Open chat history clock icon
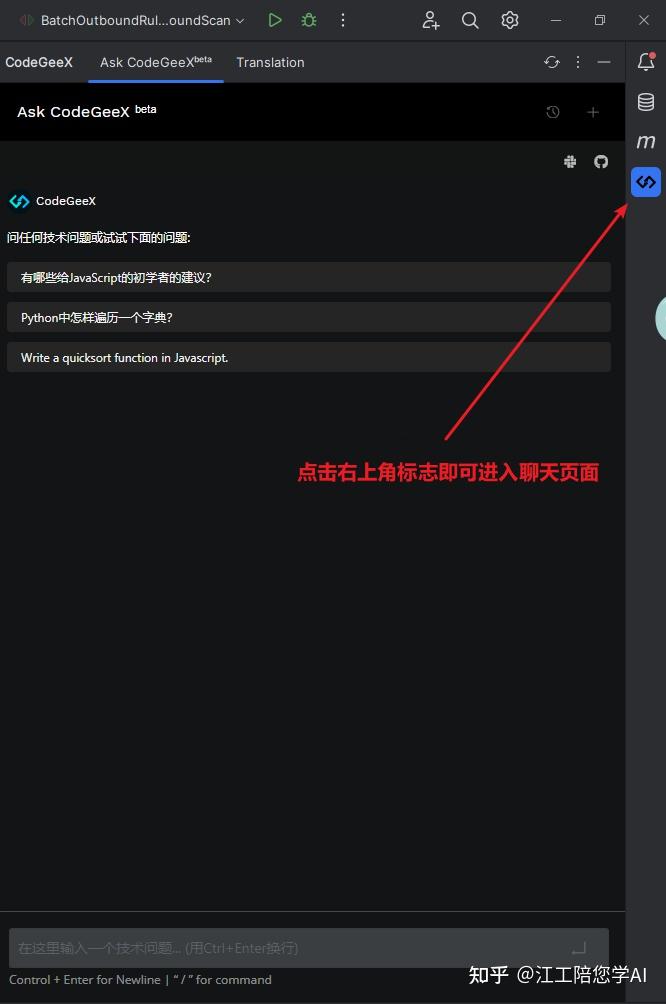666x1004 pixels. 553,112
